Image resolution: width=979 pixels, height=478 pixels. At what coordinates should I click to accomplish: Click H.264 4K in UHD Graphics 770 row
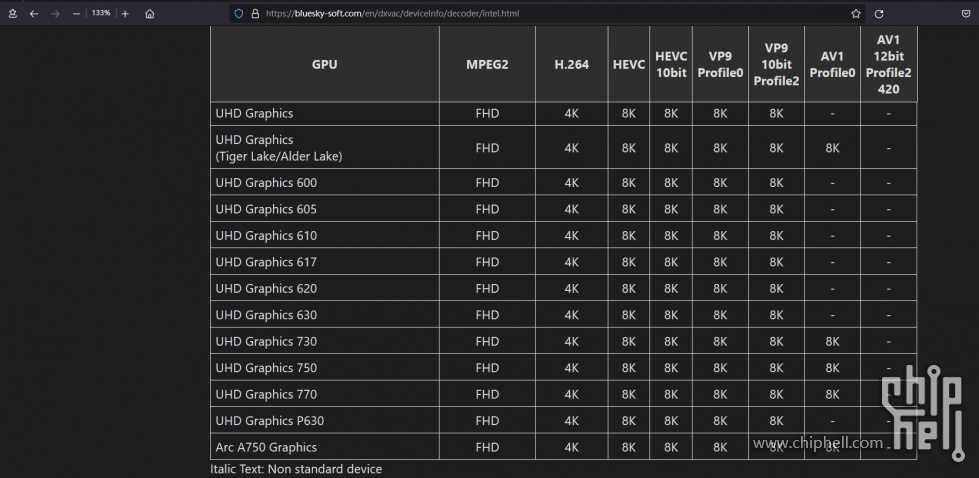[571, 394]
